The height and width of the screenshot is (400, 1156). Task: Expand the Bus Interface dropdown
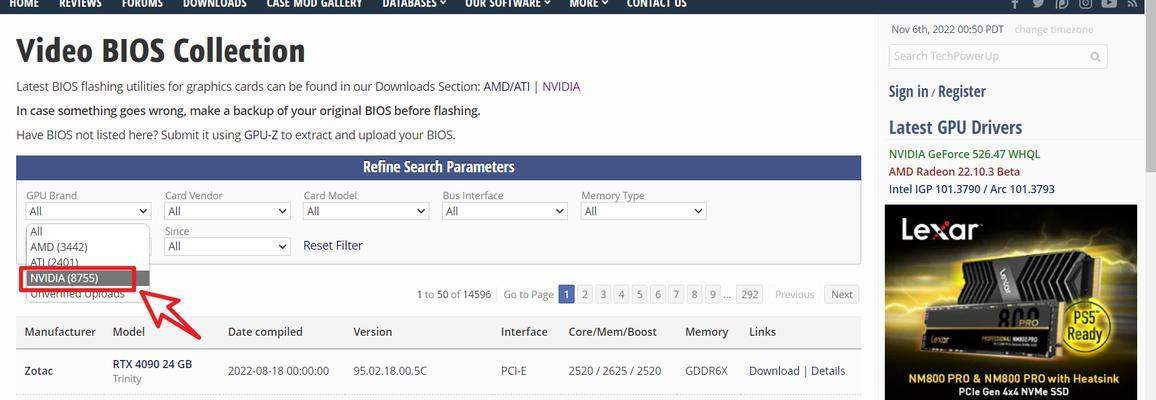coord(504,211)
